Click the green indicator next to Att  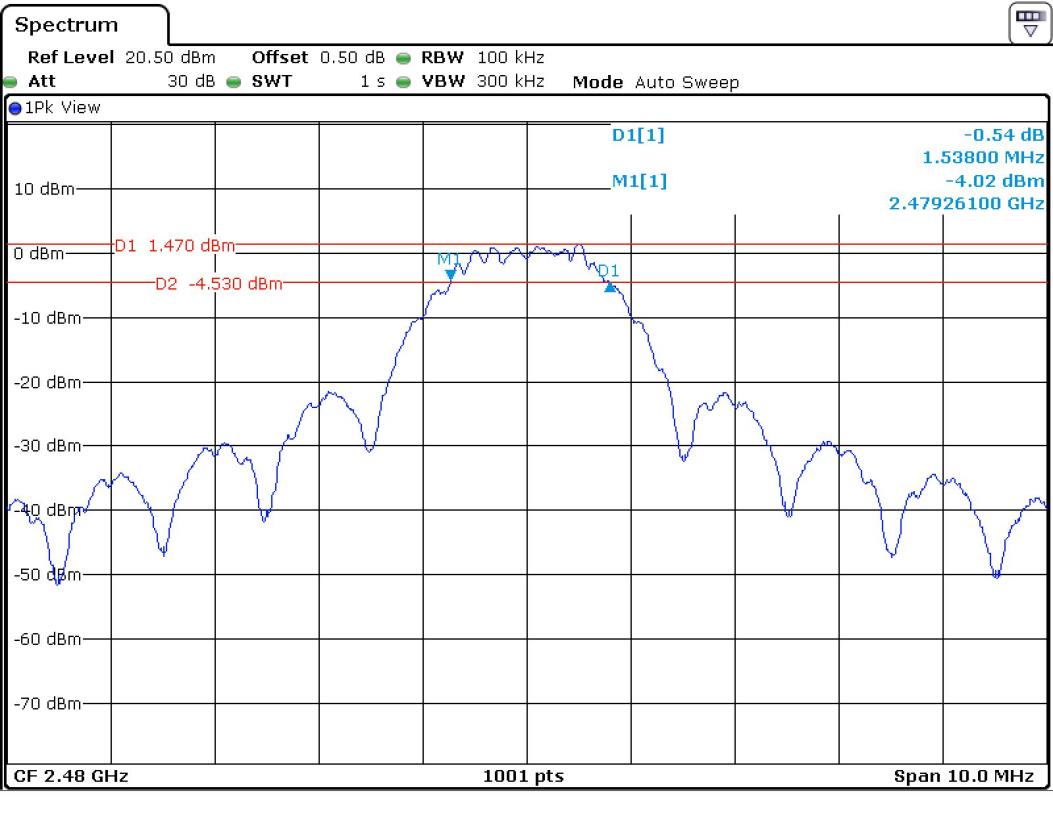coord(10,82)
